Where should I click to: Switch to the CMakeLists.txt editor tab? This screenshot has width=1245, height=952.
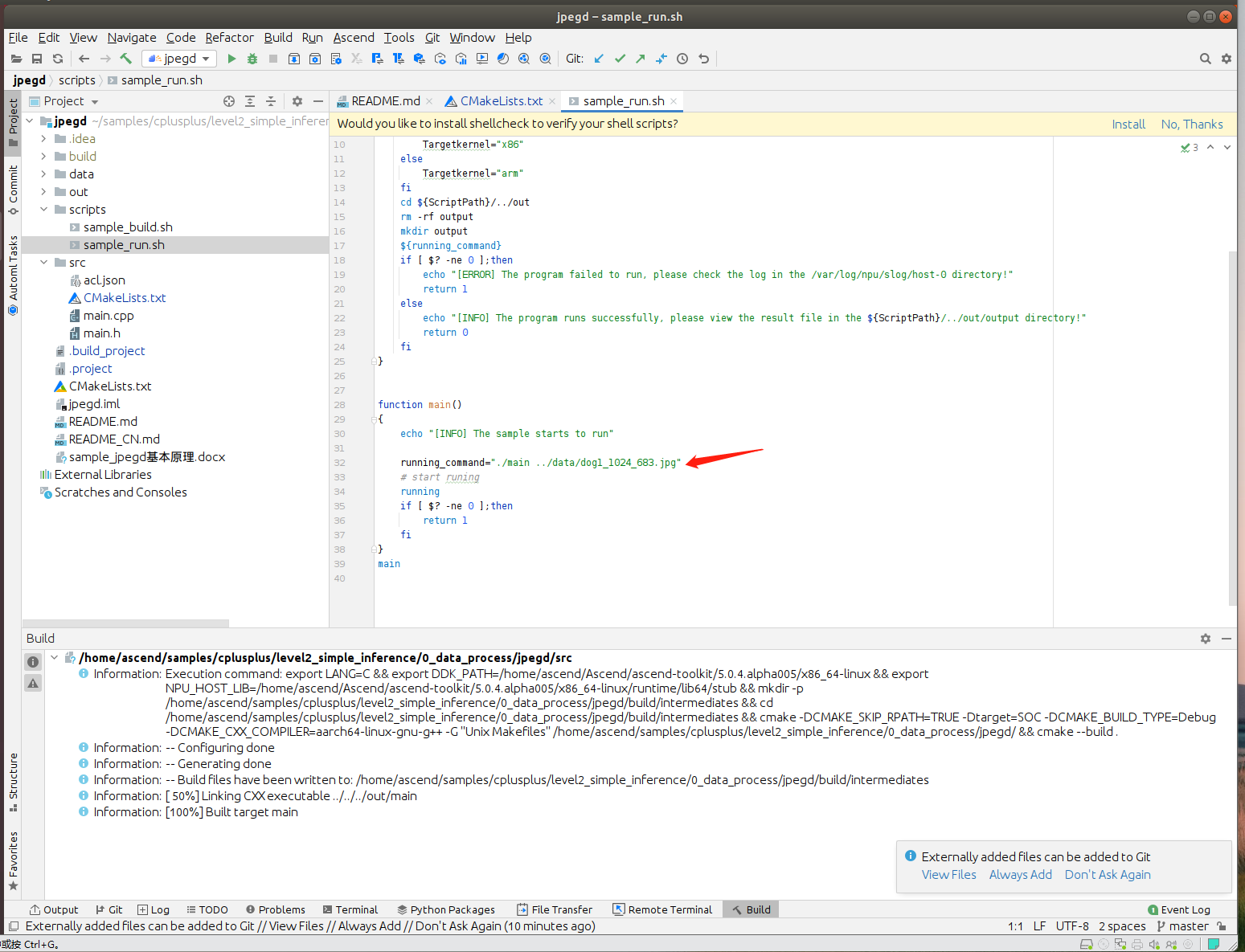tap(501, 101)
